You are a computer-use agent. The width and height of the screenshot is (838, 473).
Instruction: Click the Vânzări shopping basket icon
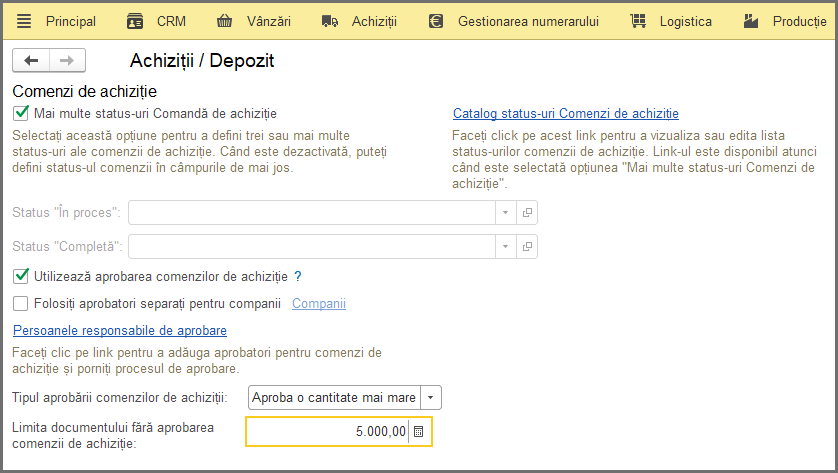tap(224, 21)
